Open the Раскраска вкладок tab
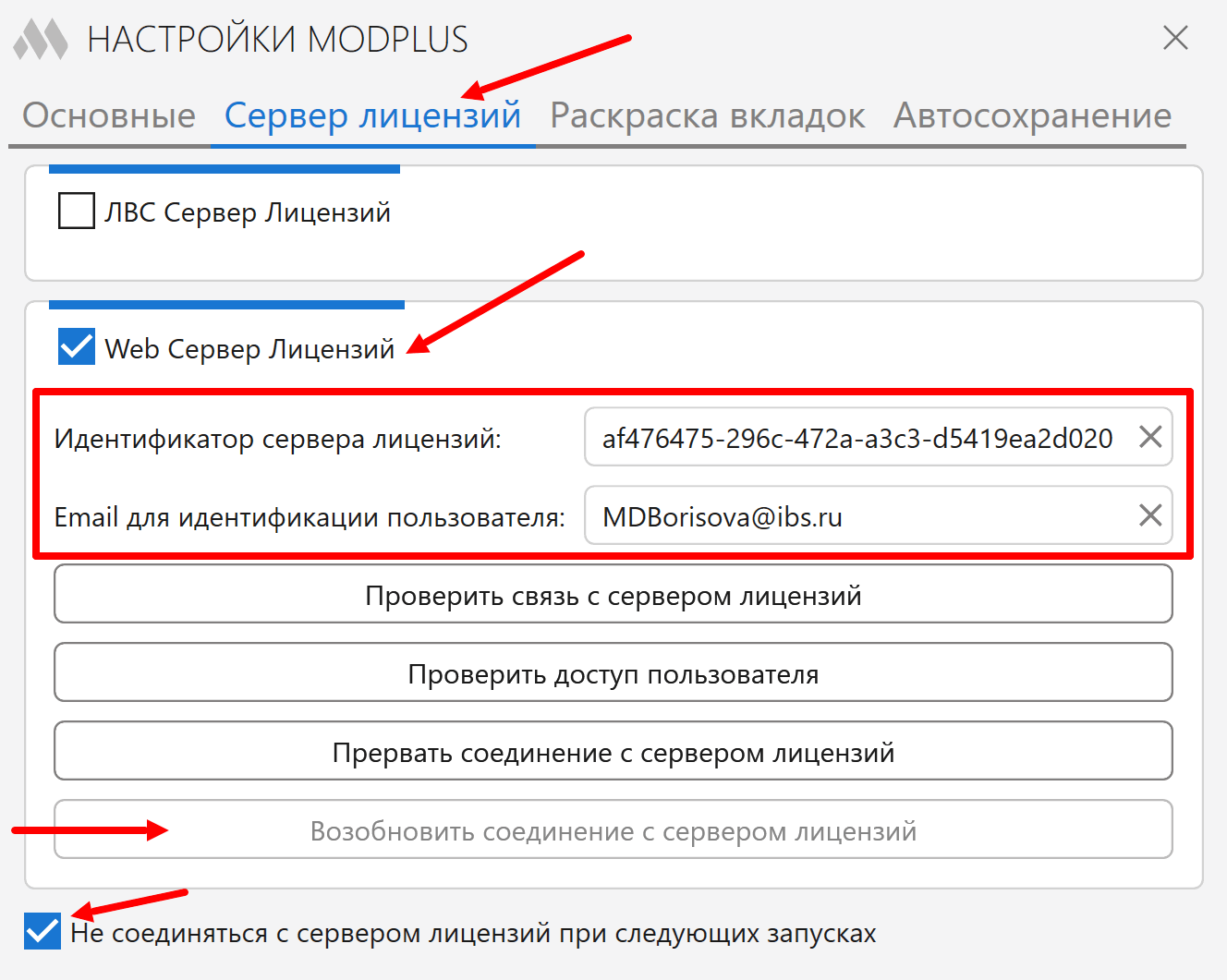 tap(708, 116)
